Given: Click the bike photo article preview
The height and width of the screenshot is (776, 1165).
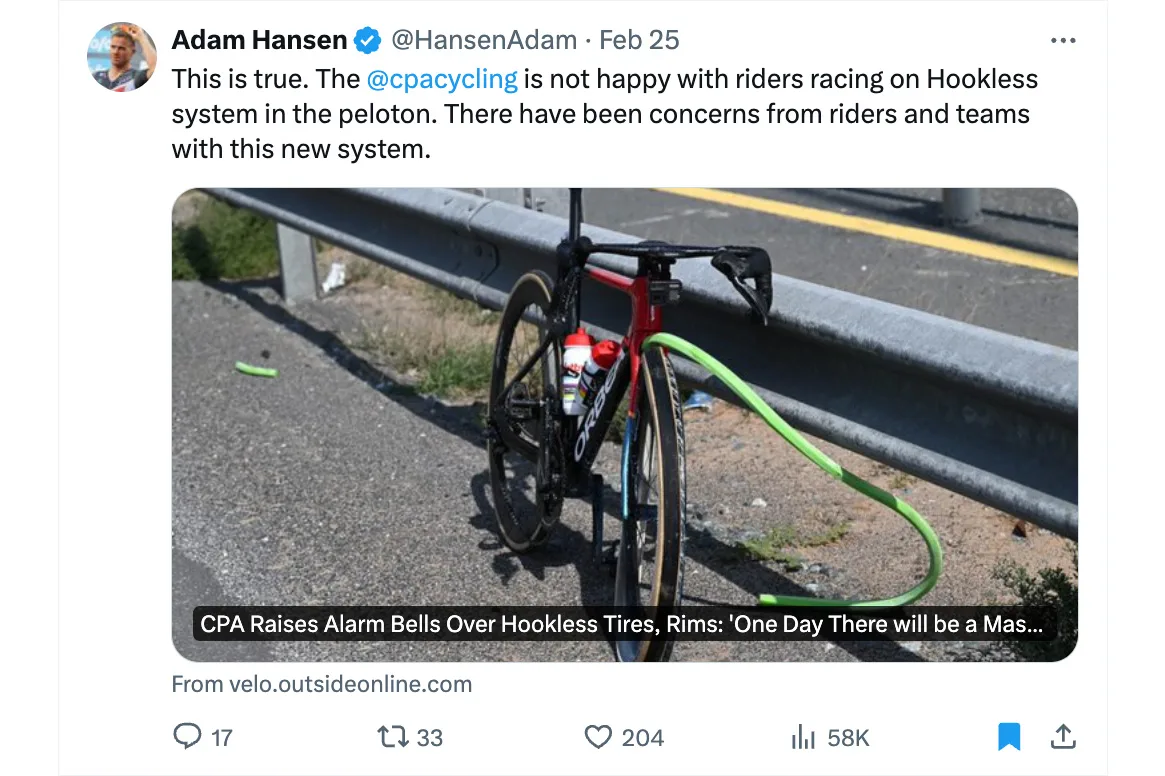Looking at the screenshot, I should pos(624,400).
